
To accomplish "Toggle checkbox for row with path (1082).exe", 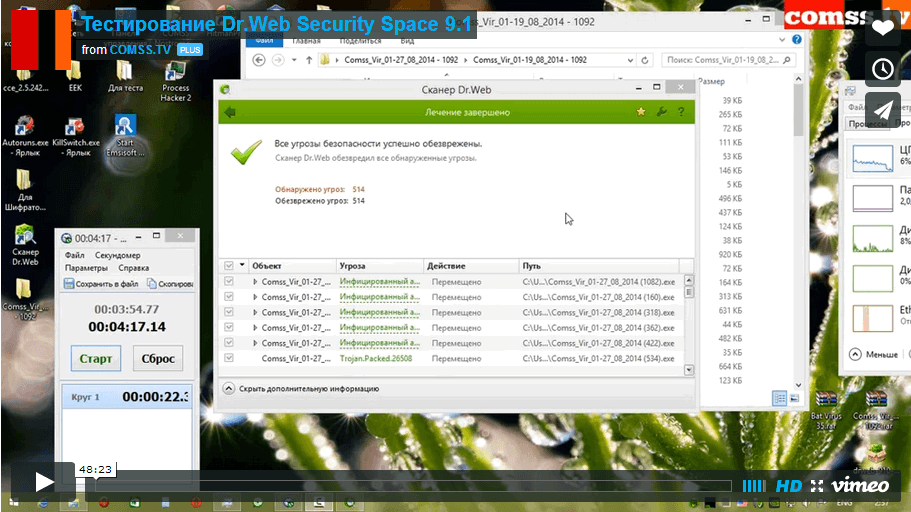I will tap(229, 281).
